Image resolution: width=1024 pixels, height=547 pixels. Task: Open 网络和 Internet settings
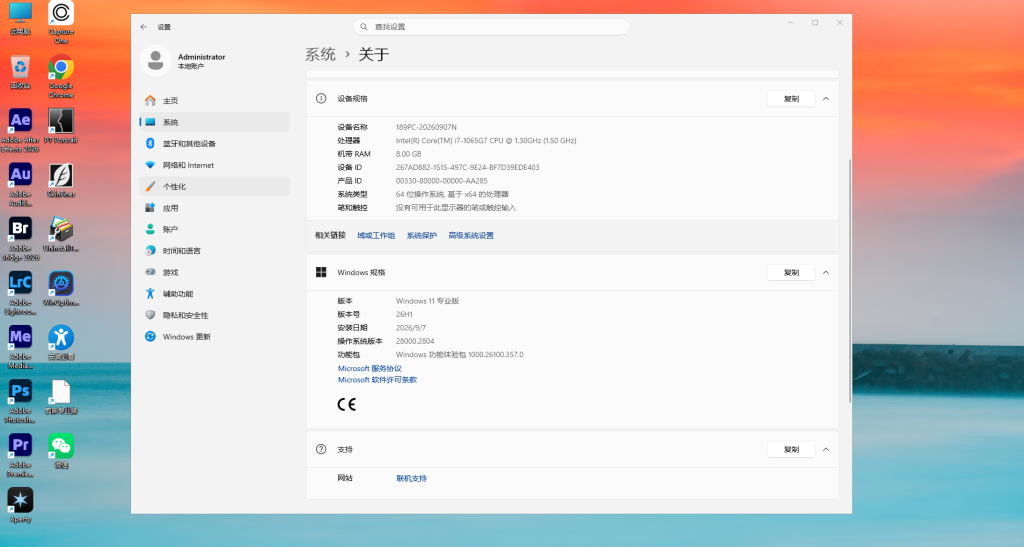click(x=214, y=165)
